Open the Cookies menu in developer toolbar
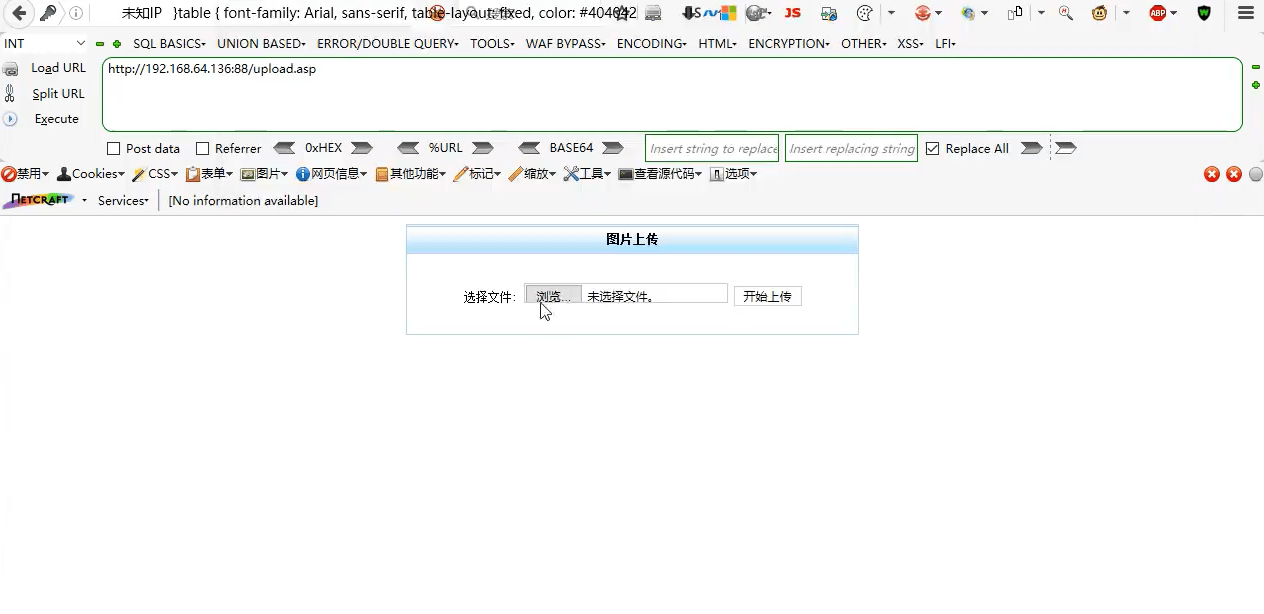 91,174
